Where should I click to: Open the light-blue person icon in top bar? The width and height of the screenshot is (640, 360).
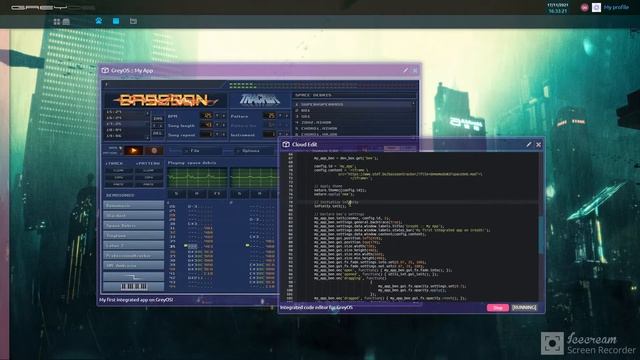point(99,21)
